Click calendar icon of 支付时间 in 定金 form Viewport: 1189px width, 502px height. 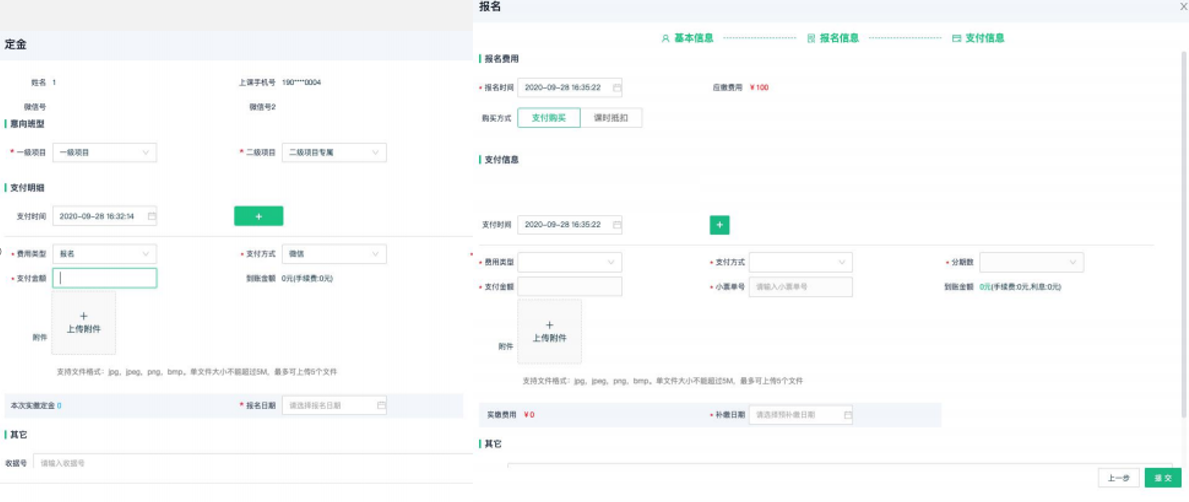(152, 216)
